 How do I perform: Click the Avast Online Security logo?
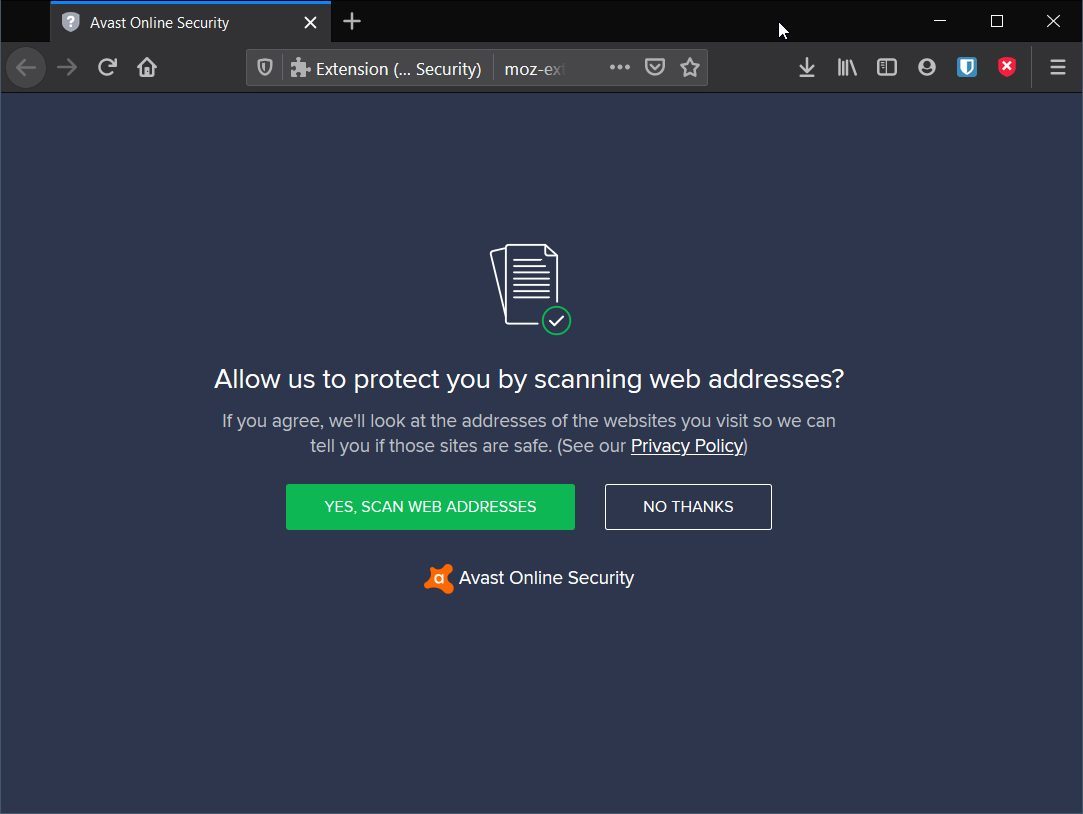click(529, 578)
